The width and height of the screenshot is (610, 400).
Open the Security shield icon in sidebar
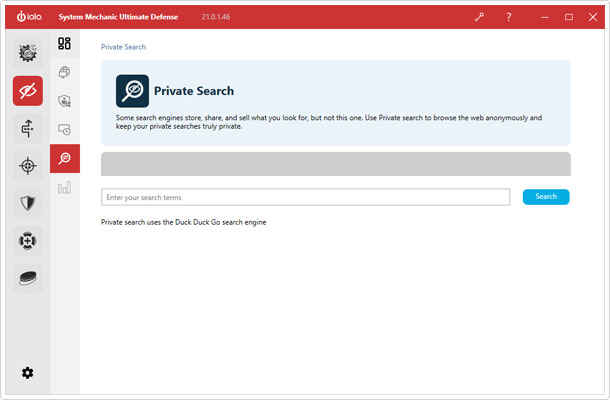click(x=28, y=203)
